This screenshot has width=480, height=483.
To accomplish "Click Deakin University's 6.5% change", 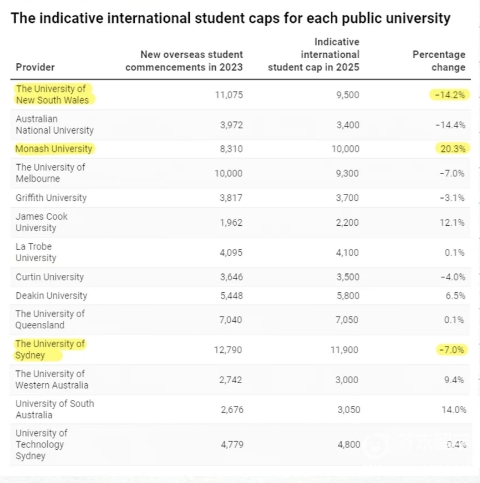I will click(x=455, y=296).
